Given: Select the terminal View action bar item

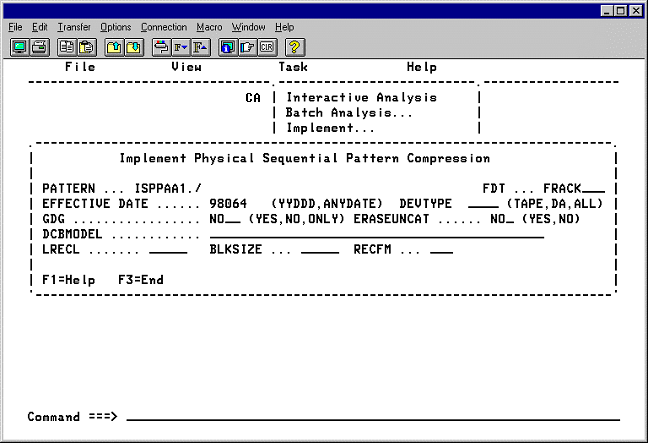Looking at the screenshot, I should (x=186, y=67).
